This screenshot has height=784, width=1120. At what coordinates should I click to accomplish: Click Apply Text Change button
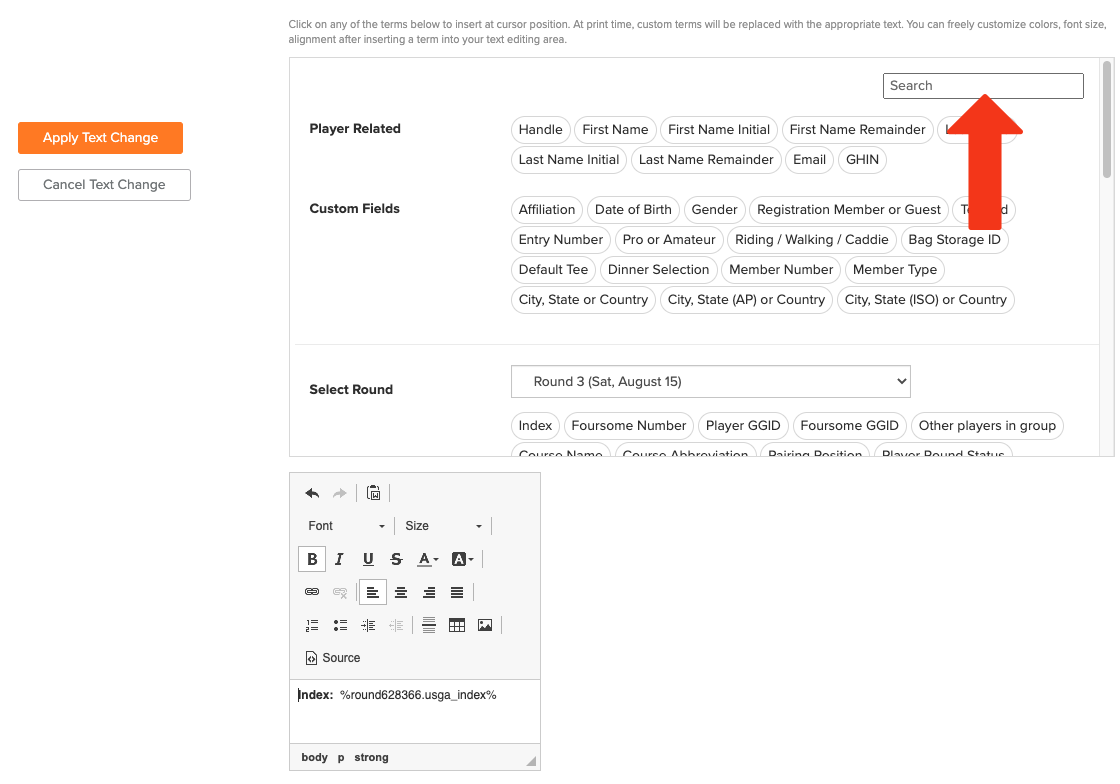click(101, 138)
